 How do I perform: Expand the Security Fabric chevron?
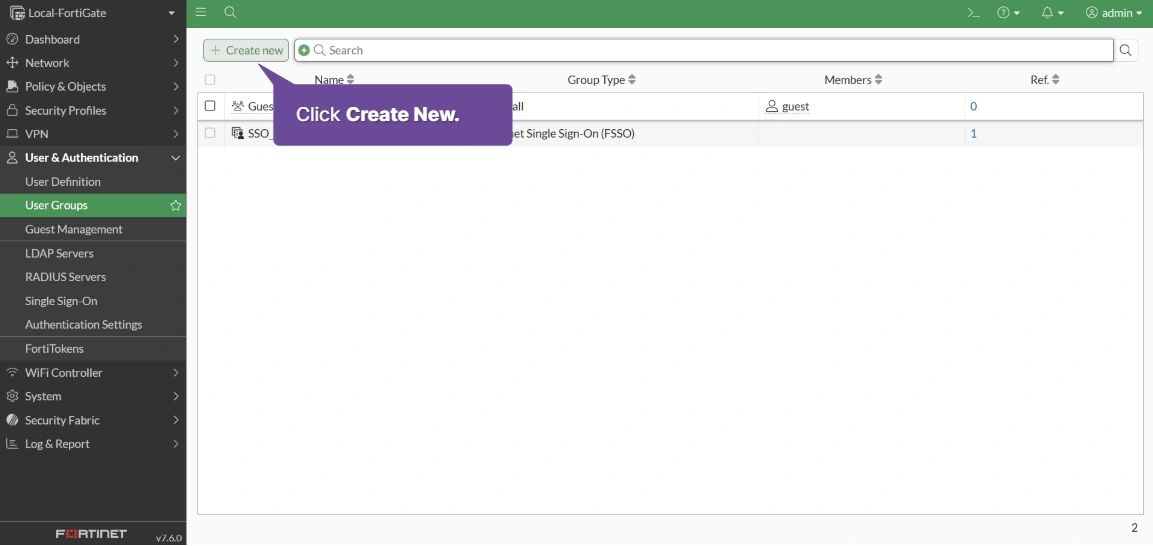click(176, 420)
